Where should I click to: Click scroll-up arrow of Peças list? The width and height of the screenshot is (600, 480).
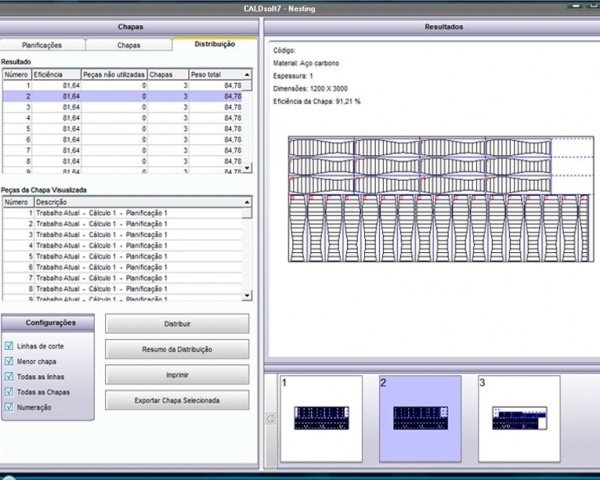coord(248,201)
